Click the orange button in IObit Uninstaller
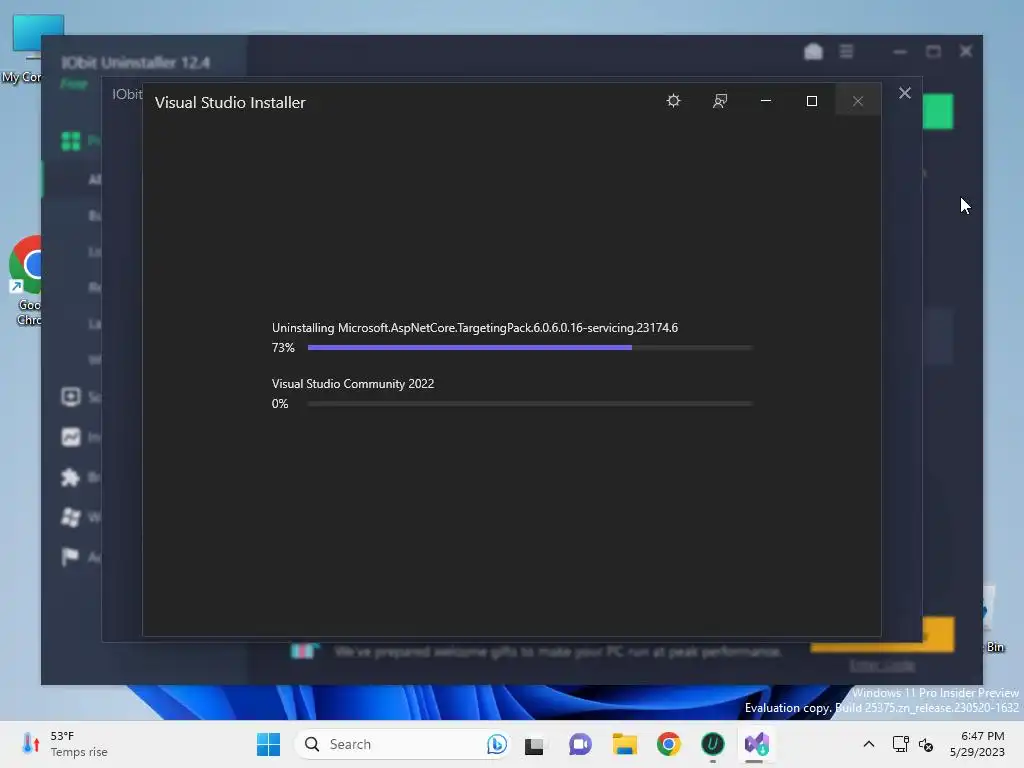Viewport: 1024px width, 768px height. click(x=938, y=634)
